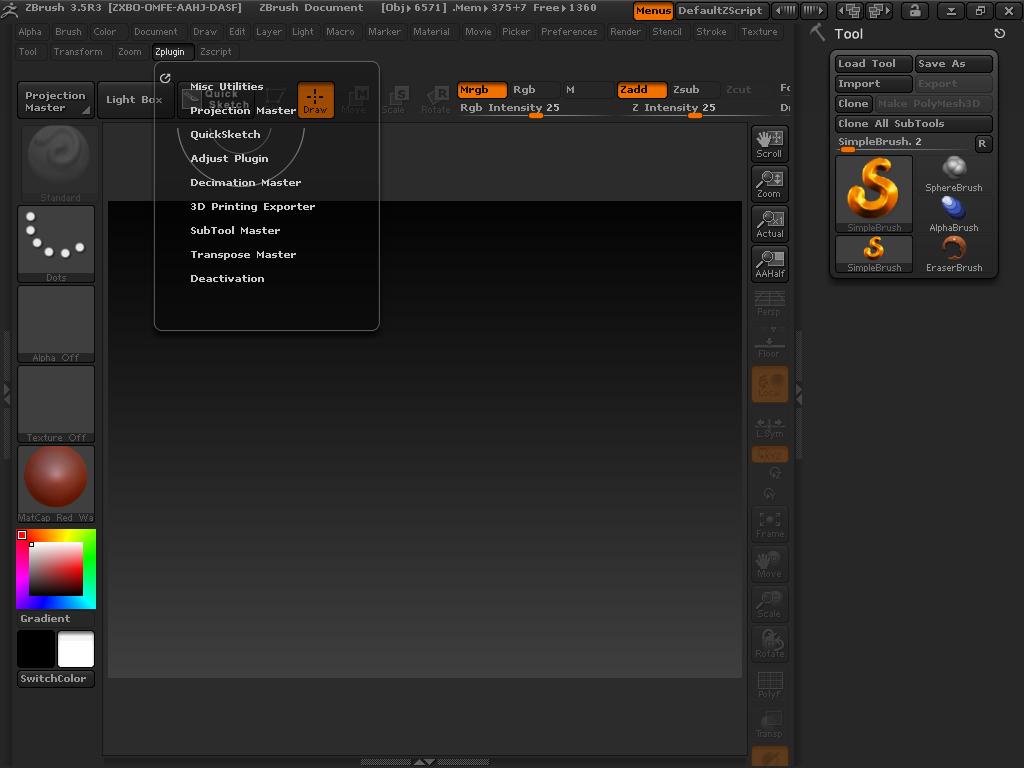Toggle the R button beside SimpleBrush slider

(982, 144)
